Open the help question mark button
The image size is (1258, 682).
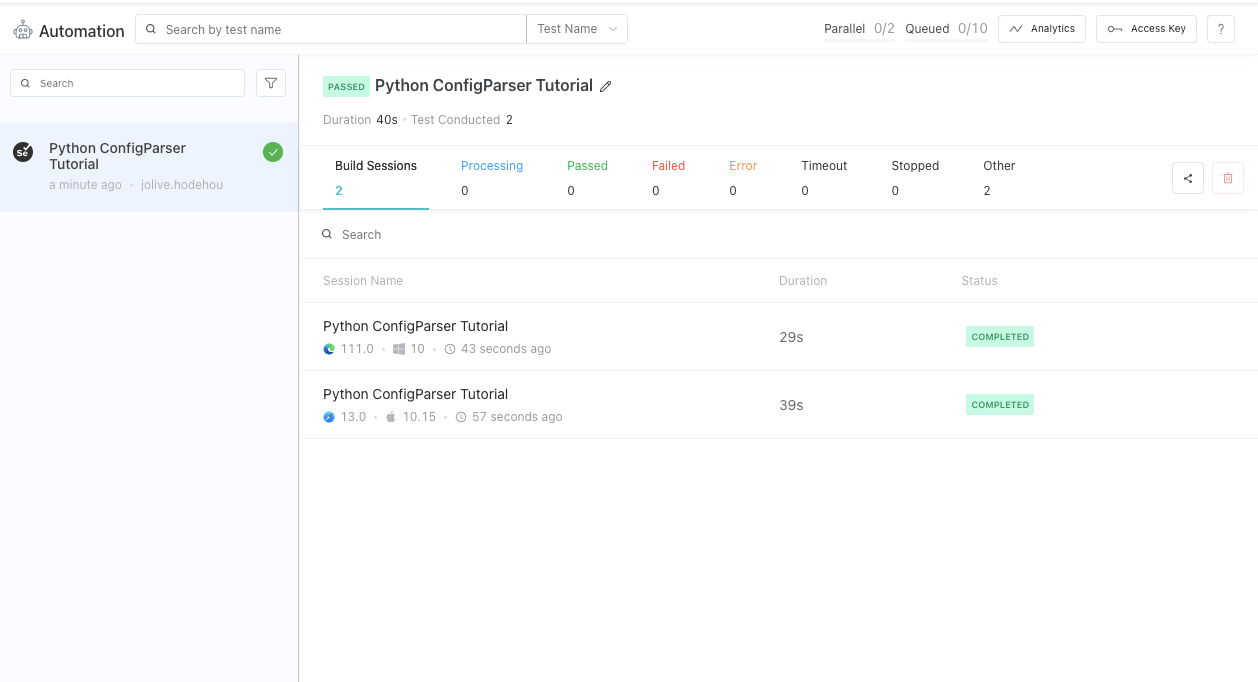click(1220, 29)
